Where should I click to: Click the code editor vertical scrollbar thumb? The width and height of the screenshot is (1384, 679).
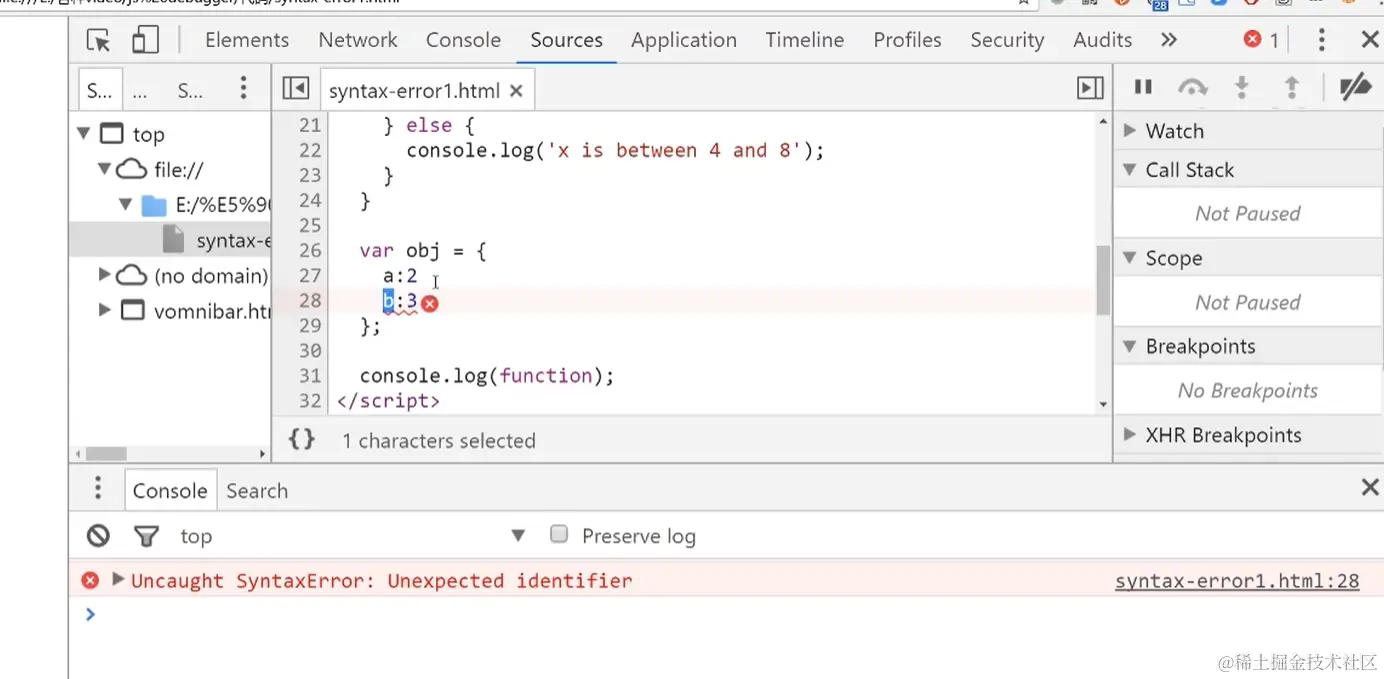coord(1103,280)
